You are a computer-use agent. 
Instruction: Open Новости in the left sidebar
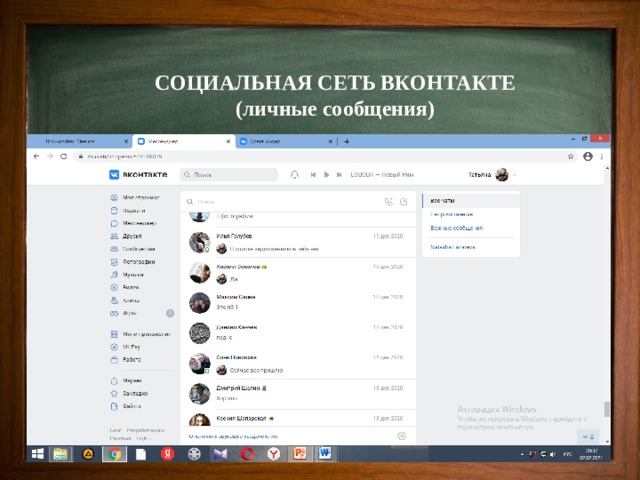[x=128, y=211]
